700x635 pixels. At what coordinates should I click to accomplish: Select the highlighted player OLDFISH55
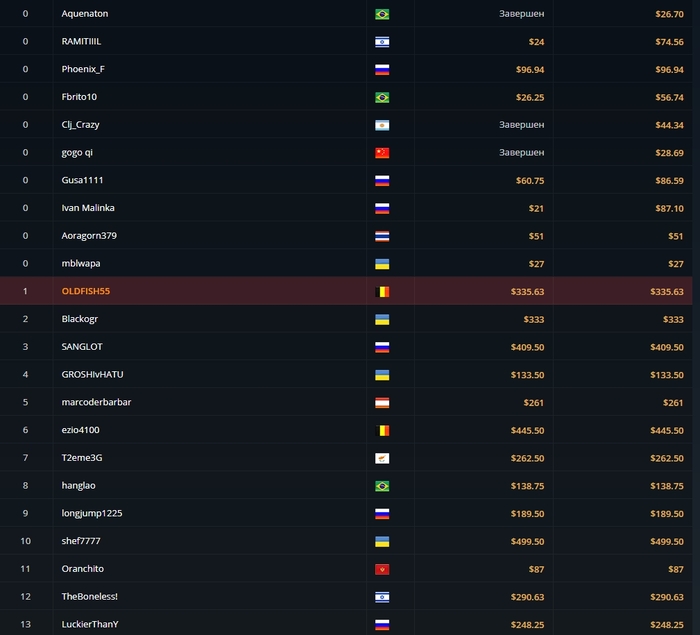click(x=86, y=292)
